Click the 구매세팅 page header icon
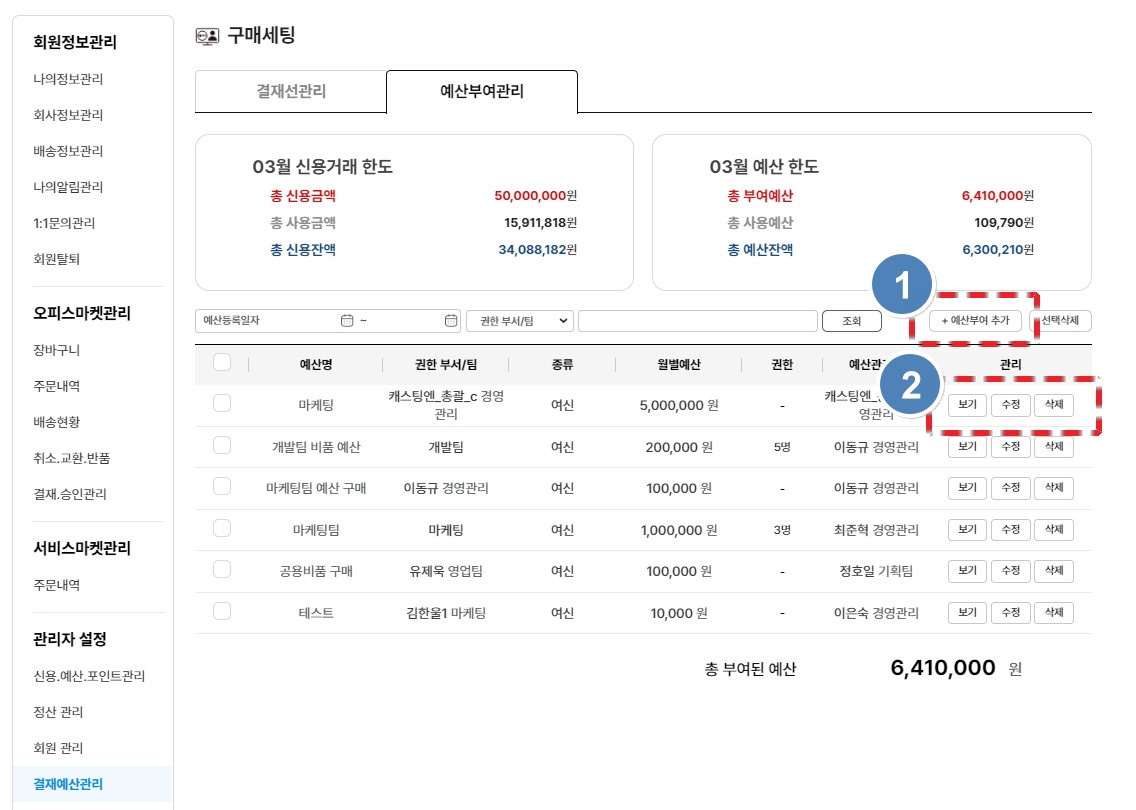The width and height of the screenshot is (1136, 810). [x=207, y=36]
